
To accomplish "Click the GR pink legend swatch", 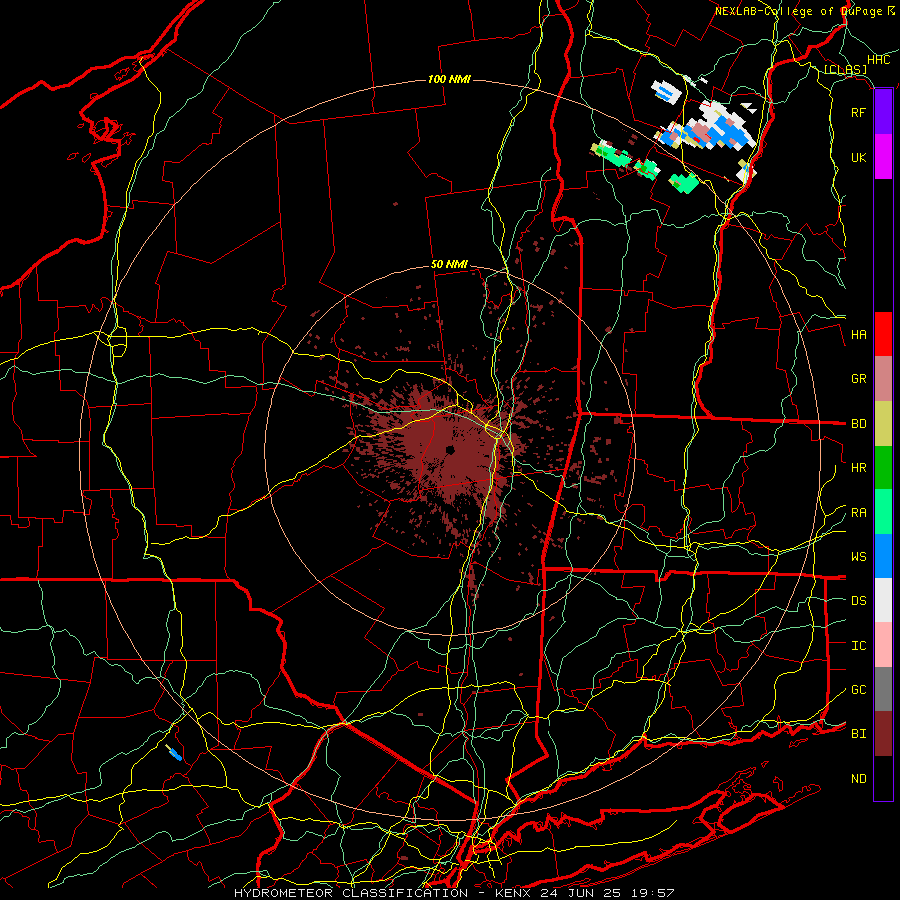I will (883, 379).
